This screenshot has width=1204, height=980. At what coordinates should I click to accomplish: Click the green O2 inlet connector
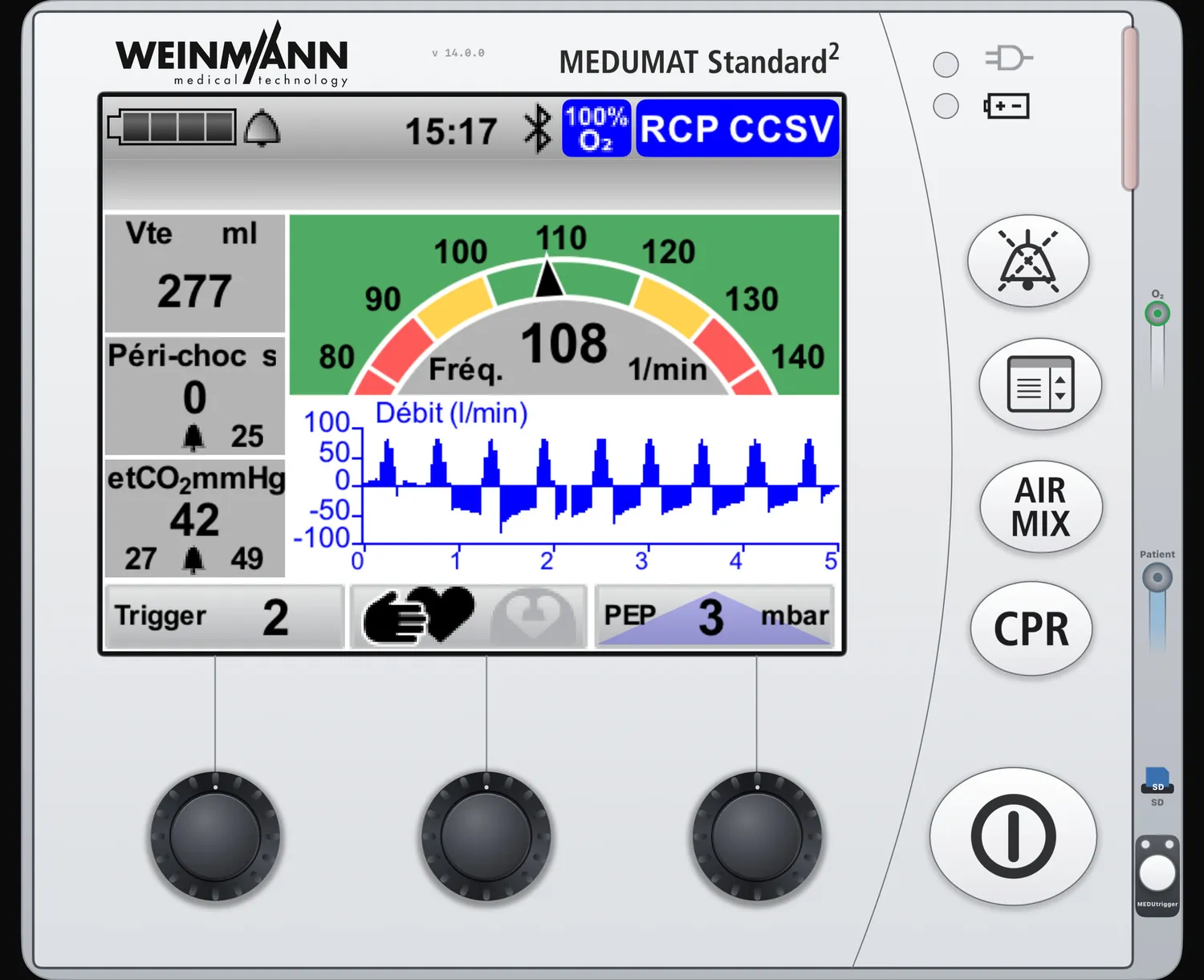[1157, 313]
